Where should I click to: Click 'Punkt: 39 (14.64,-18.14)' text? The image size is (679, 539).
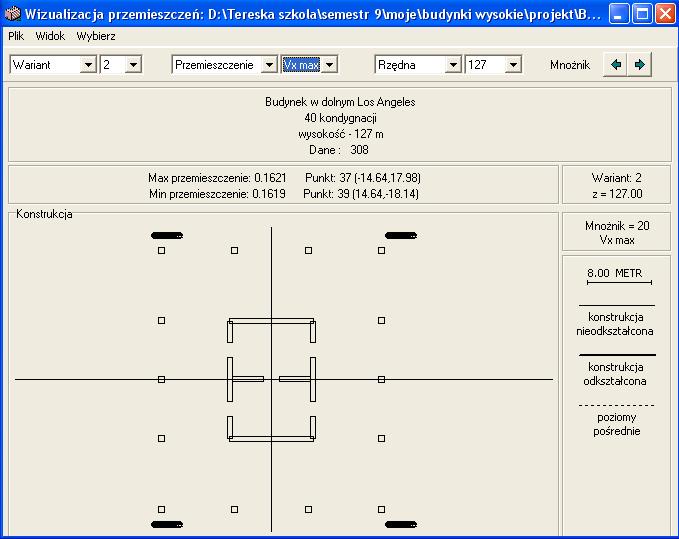361,194
